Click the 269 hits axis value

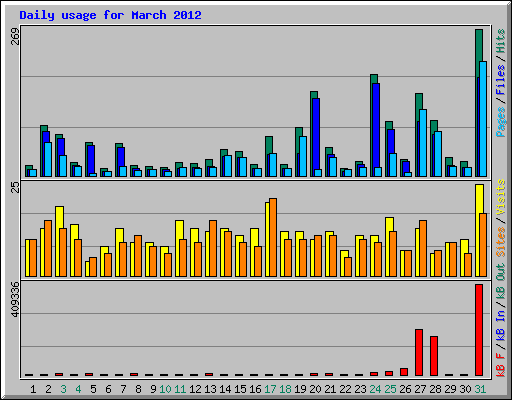point(15,36)
